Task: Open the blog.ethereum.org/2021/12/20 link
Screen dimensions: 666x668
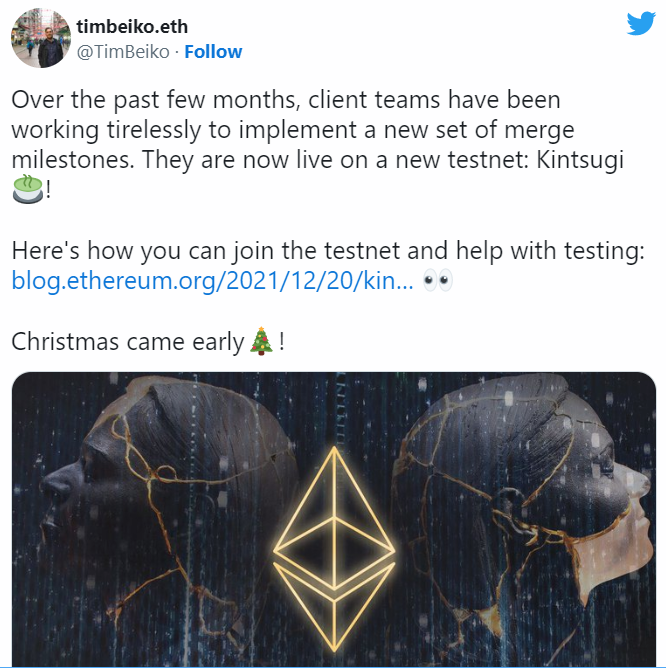Action: pos(212,281)
